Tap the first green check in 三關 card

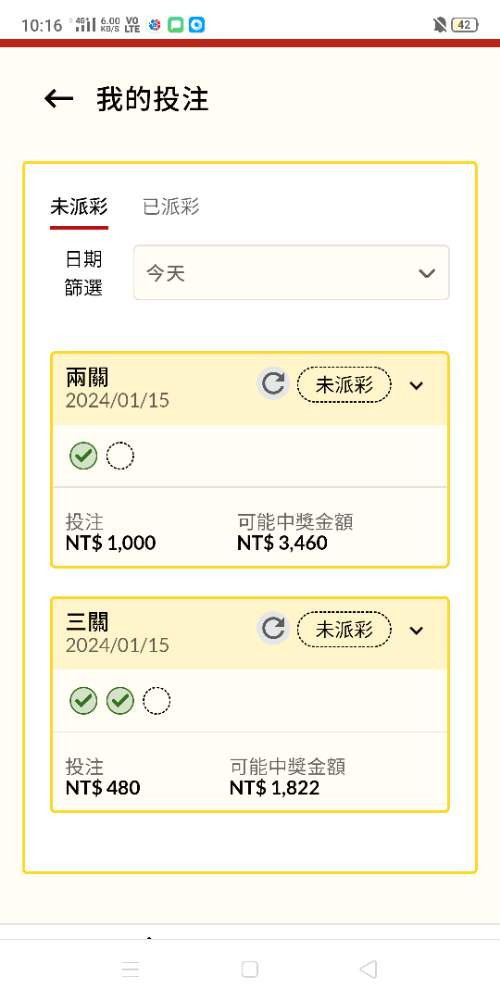point(84,701)
